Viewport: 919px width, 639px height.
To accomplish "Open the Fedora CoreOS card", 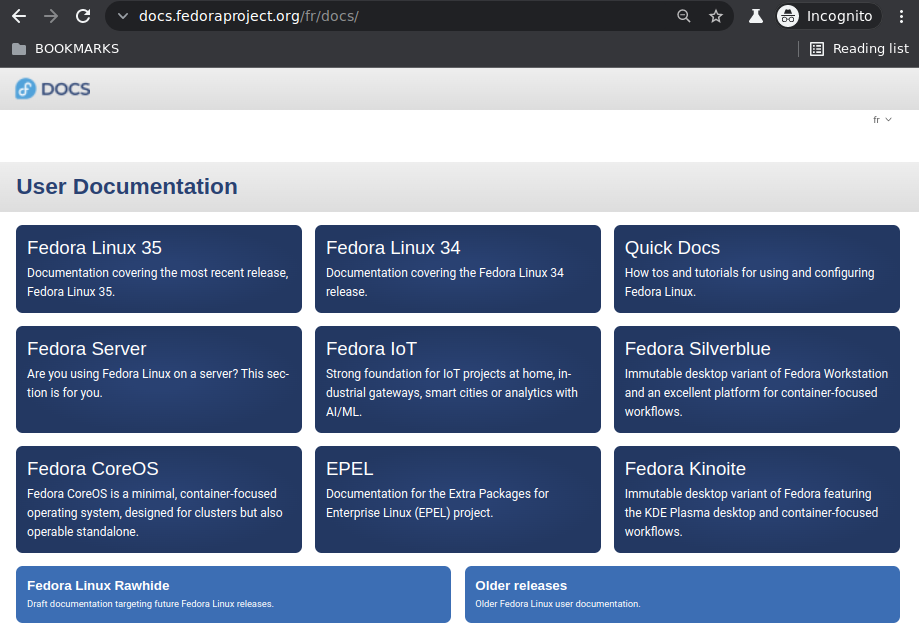I will coord(159,499).
